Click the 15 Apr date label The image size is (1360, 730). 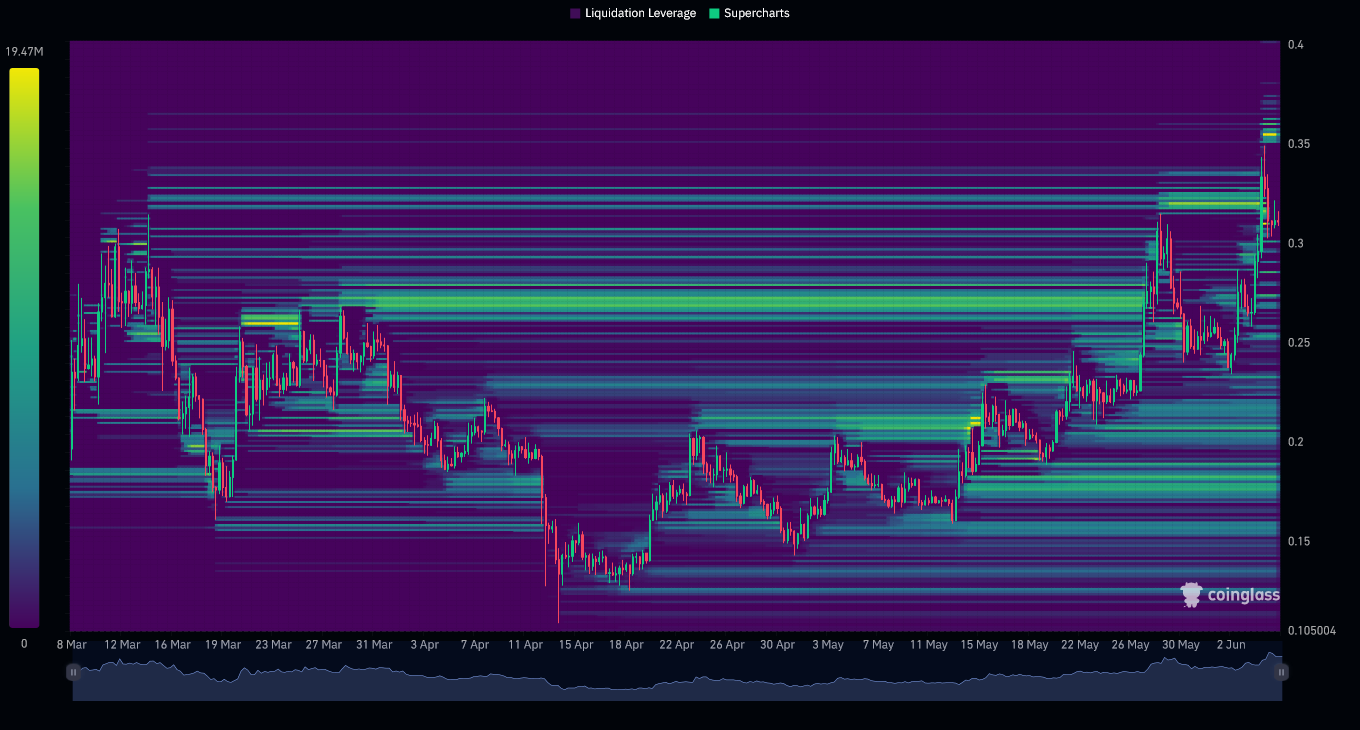point(576,645)
